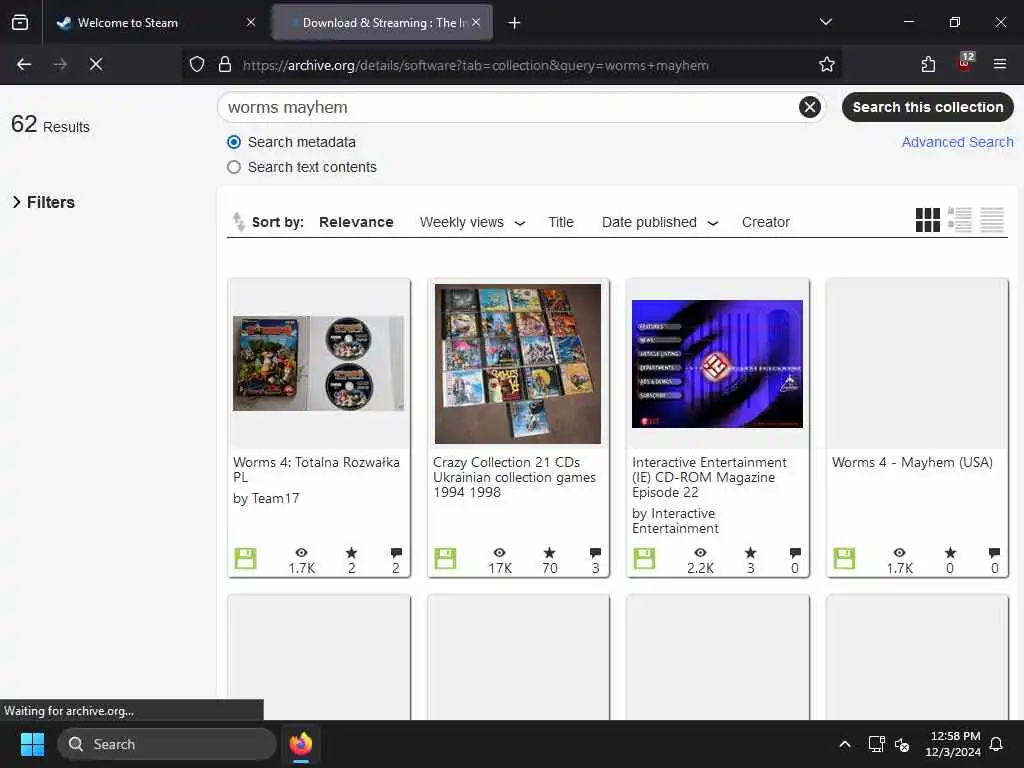Stop loading the page
The image size is (1024, 768).
96,64
